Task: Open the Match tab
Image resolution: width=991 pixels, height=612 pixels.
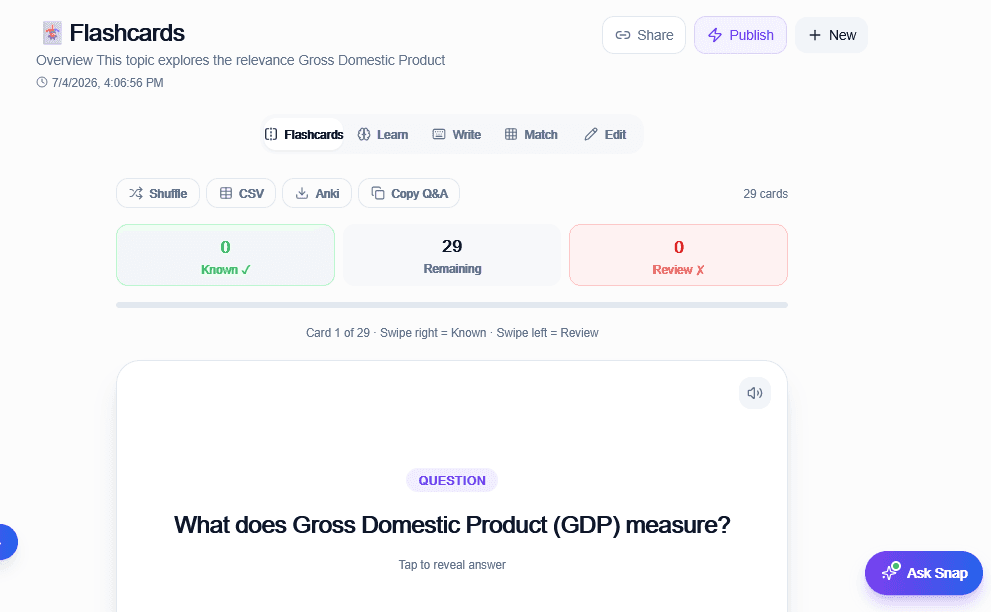Action: [x=531, y=135]
